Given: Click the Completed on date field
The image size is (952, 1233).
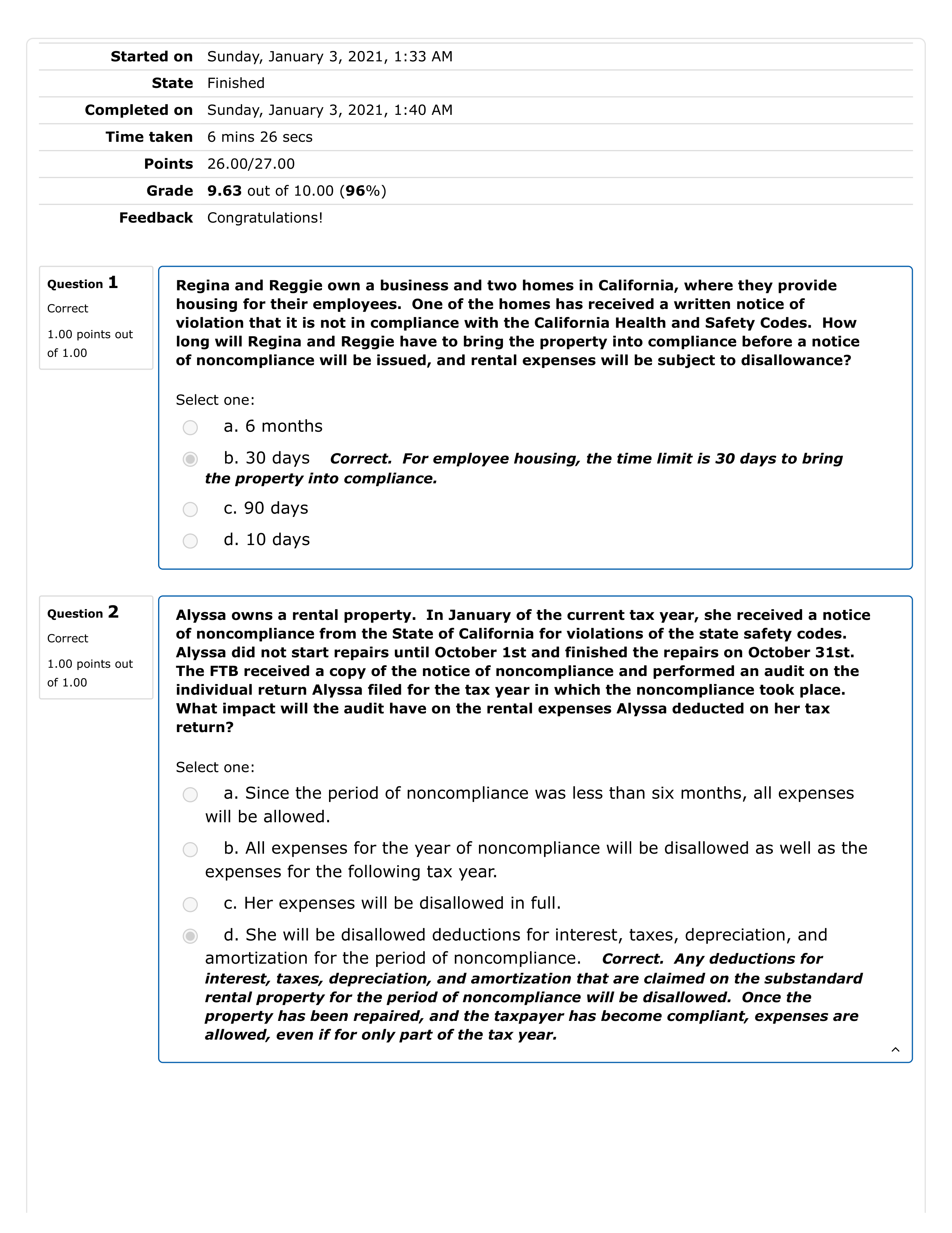Looking at the screenshot, I should coord(330,108).
